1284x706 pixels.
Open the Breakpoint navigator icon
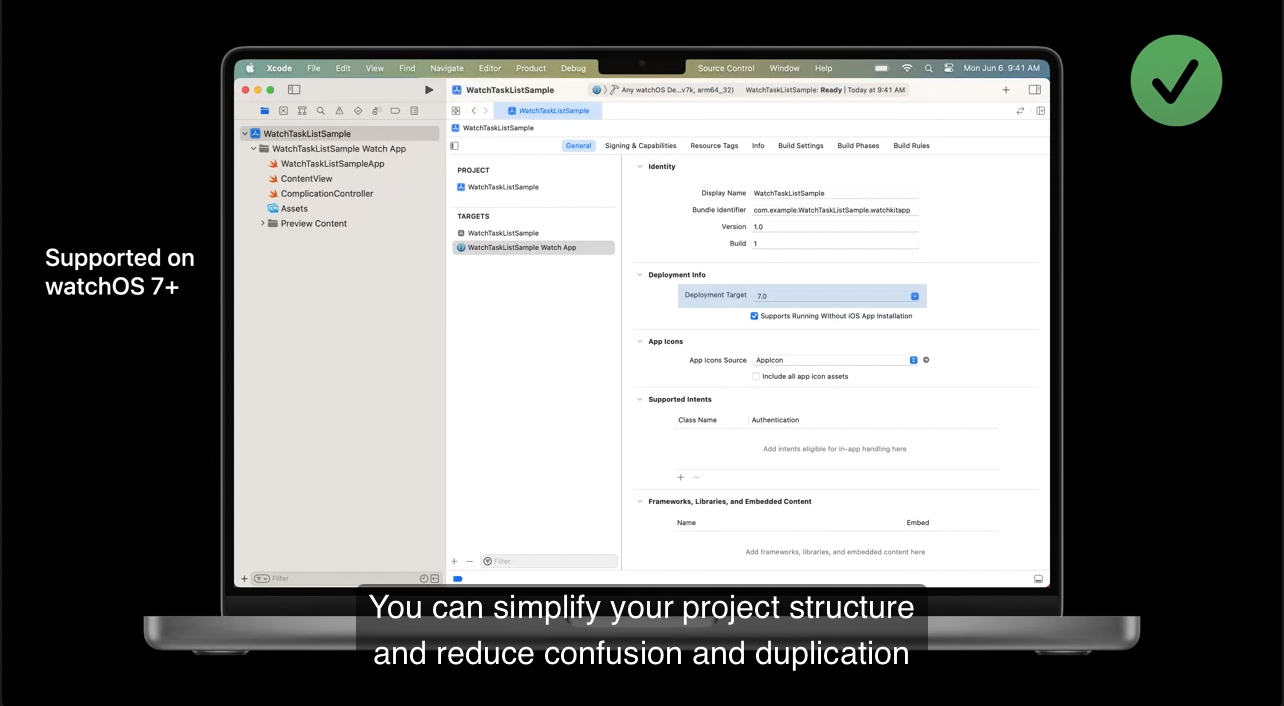click(x=395, y=111)
